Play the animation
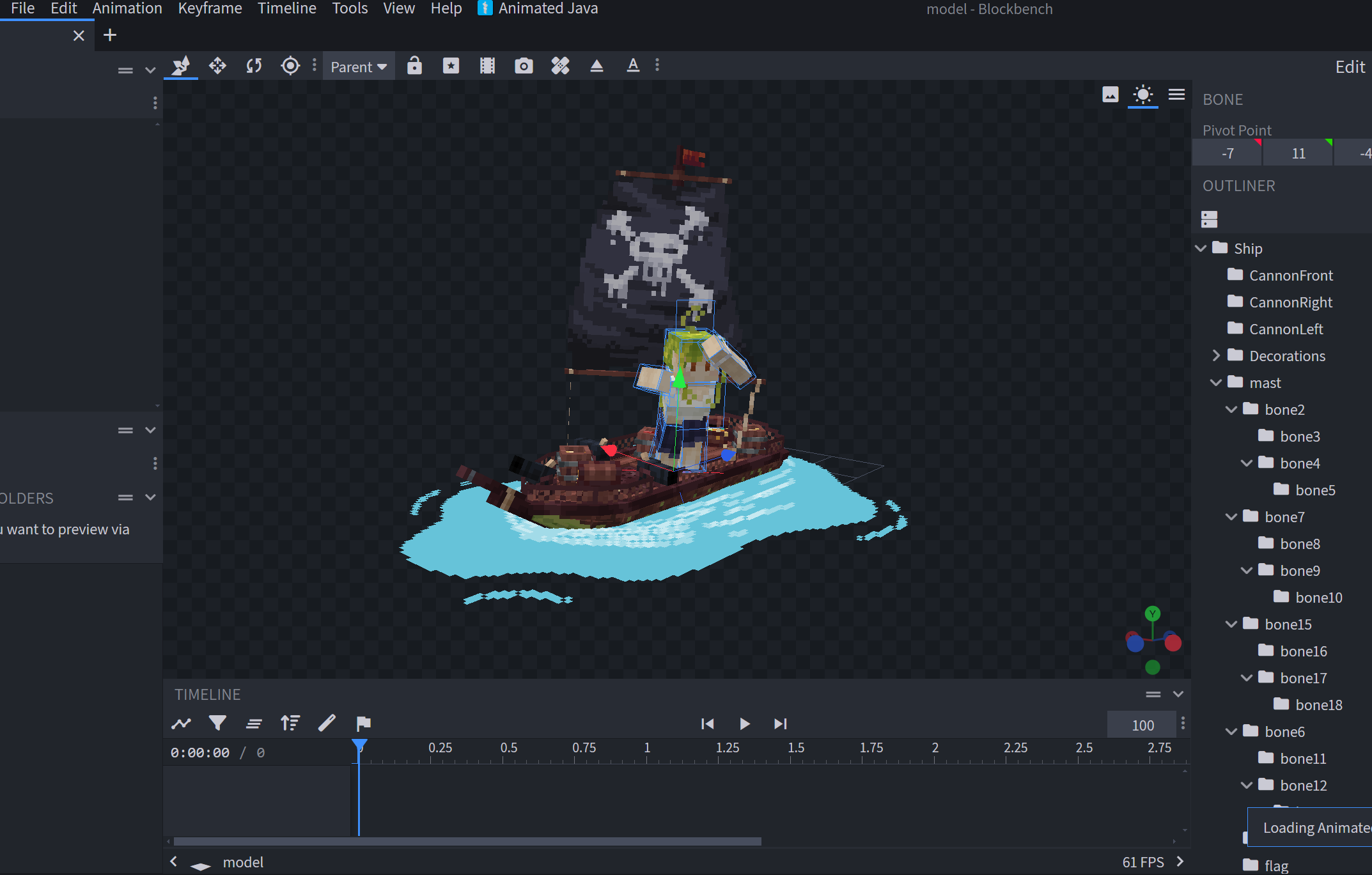1372x875 pixels. (744, 724)
